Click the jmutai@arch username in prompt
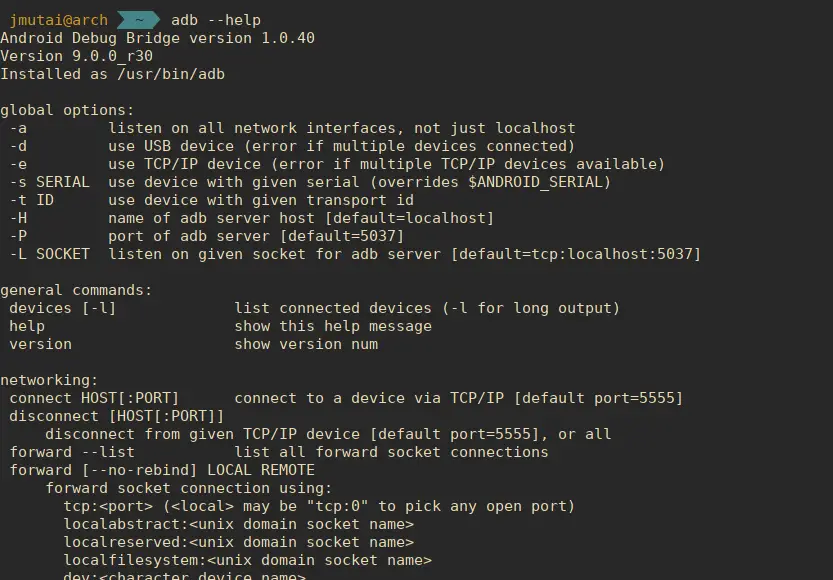833x580 pixels. pos(58,20)
